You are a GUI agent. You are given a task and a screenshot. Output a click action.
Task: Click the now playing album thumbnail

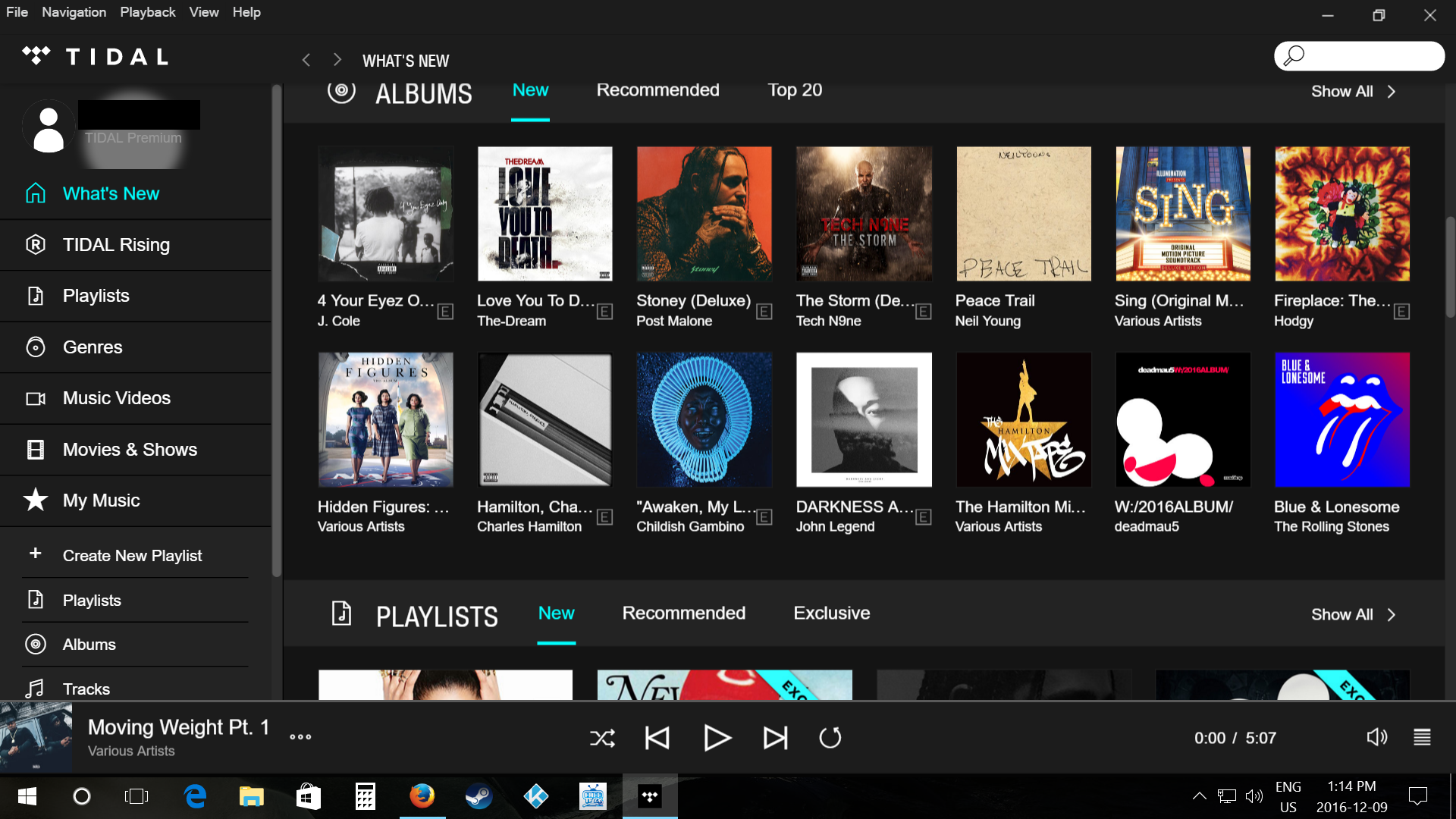pos(36,737)
